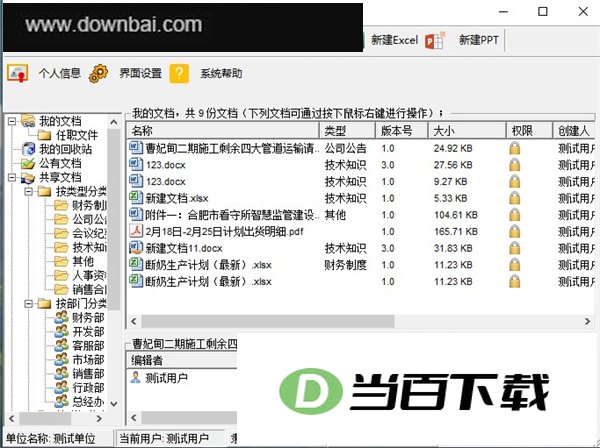Click the 系统帮助 label
The image size is (600, 448).
point(221,73)
